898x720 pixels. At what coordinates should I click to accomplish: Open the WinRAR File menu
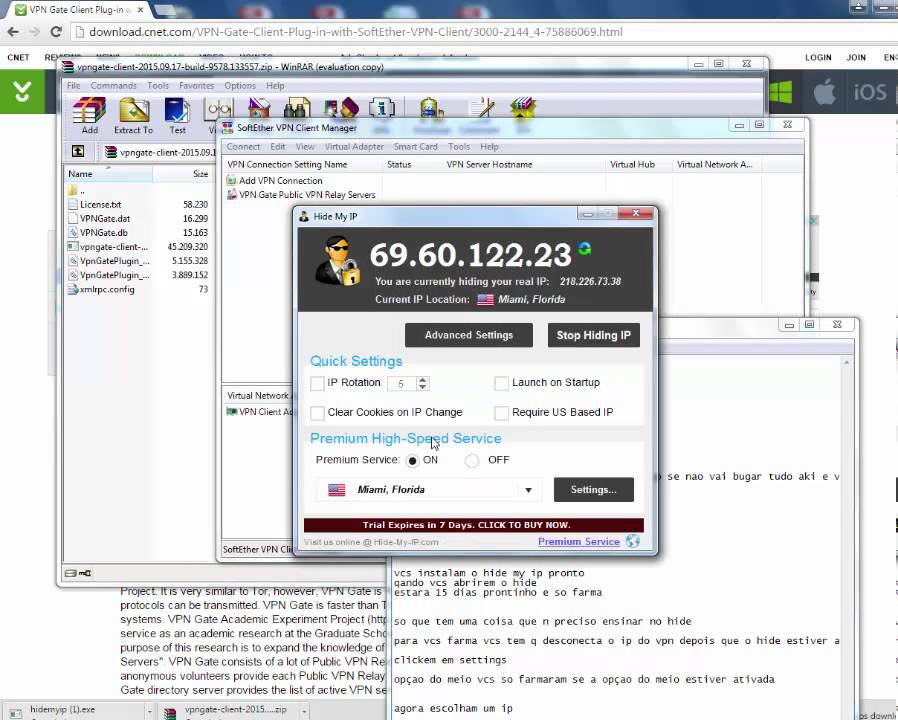point(73,85)
